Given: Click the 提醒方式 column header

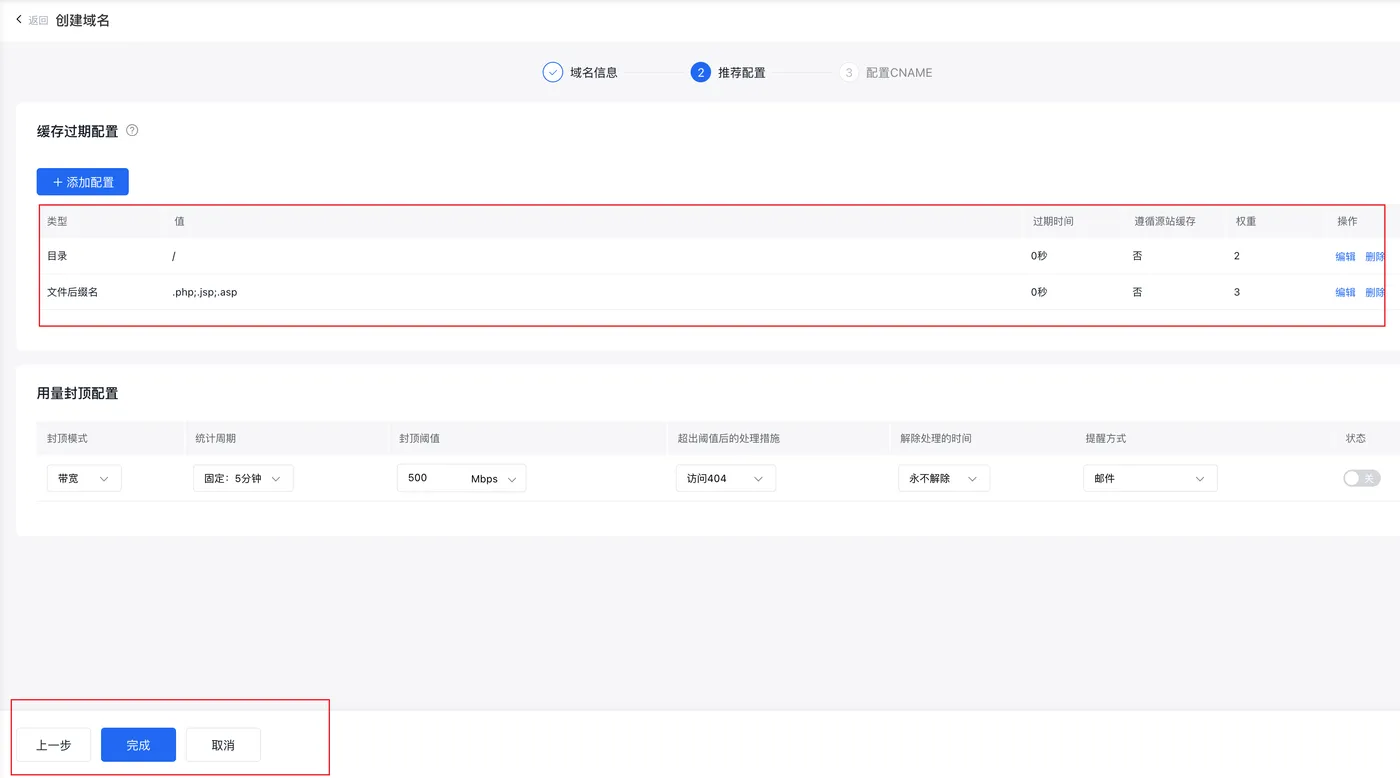Looking at the screenshot, I should coord(1106,438).
